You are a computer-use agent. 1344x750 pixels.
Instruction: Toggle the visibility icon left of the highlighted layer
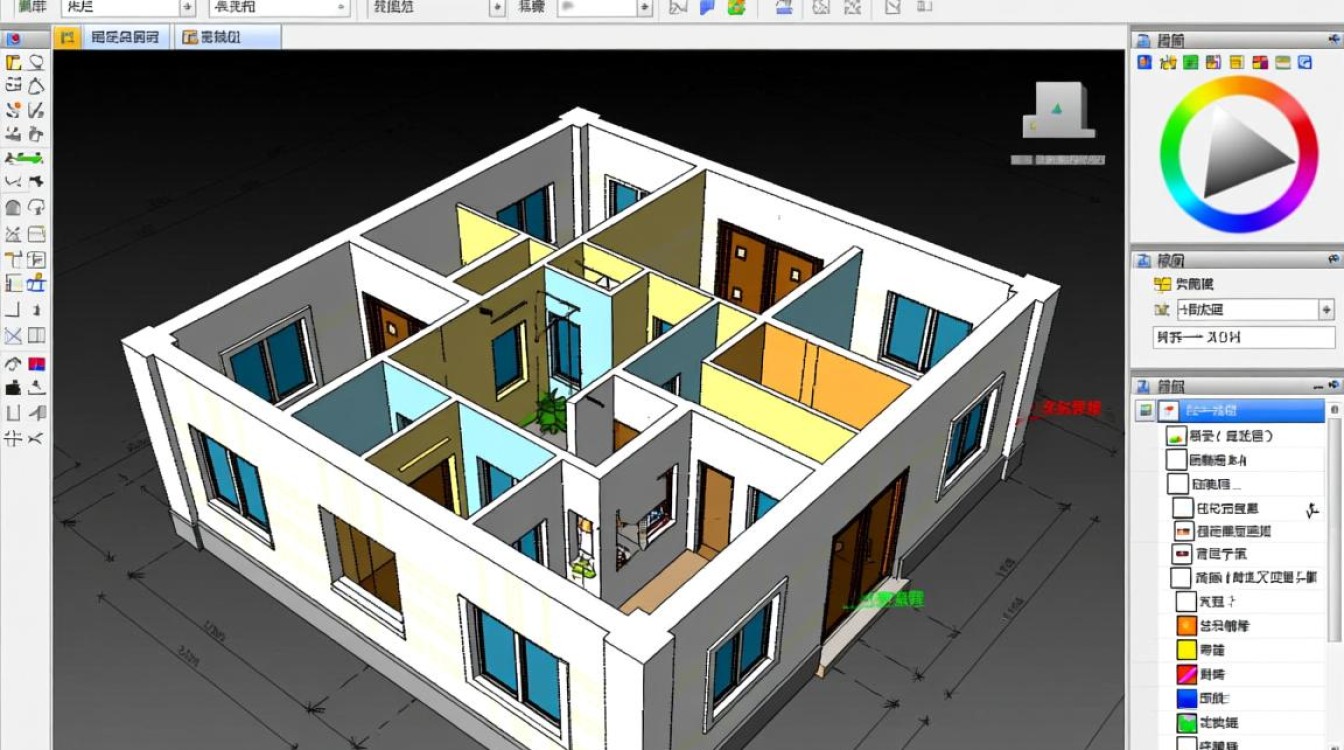(x=1146, y=411)
